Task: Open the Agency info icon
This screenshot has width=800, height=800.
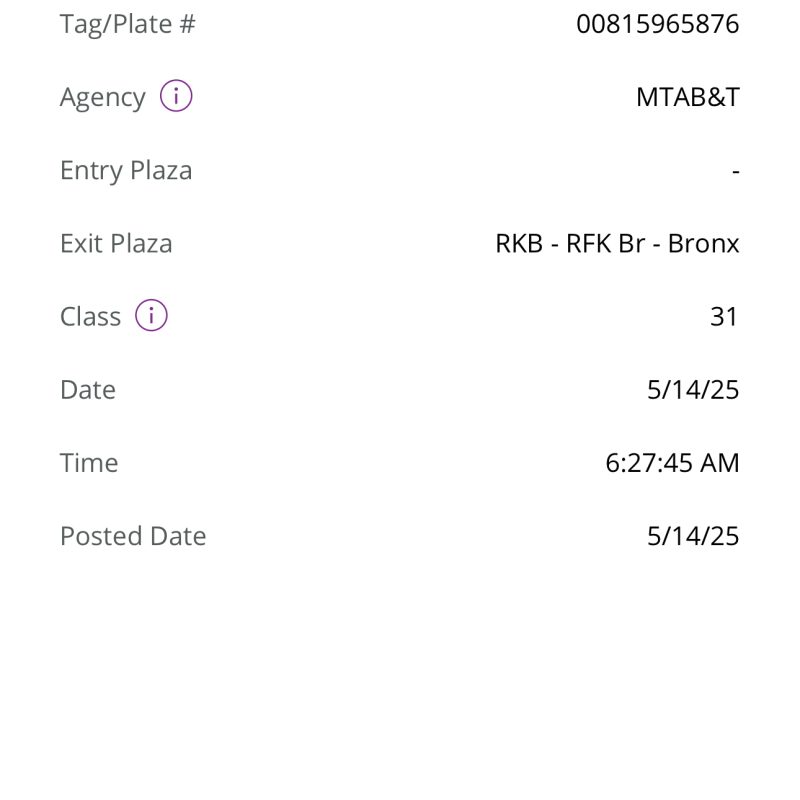Action: pos(176,96)
